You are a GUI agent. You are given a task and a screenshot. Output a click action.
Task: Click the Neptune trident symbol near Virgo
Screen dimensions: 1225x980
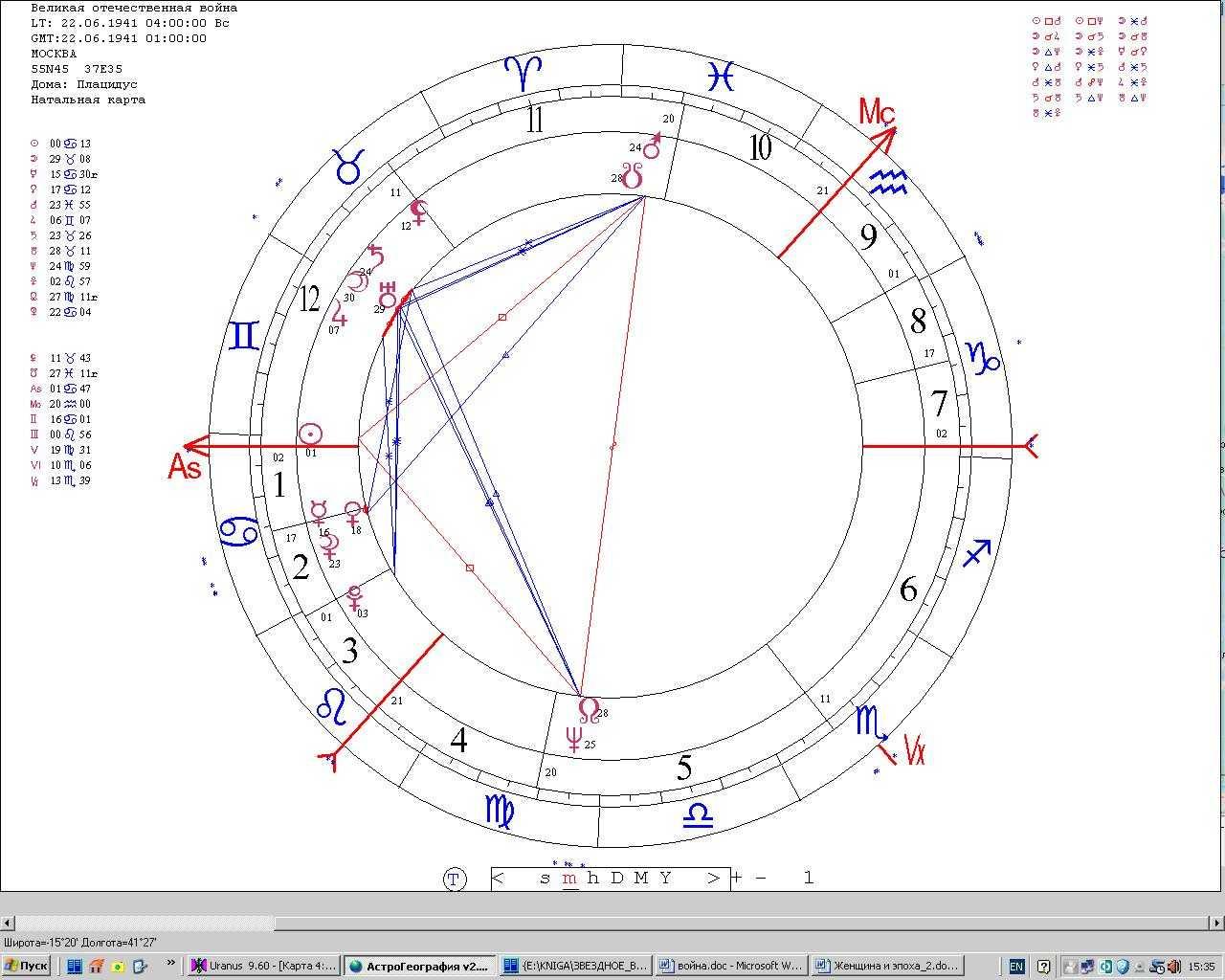pos(574,739)
